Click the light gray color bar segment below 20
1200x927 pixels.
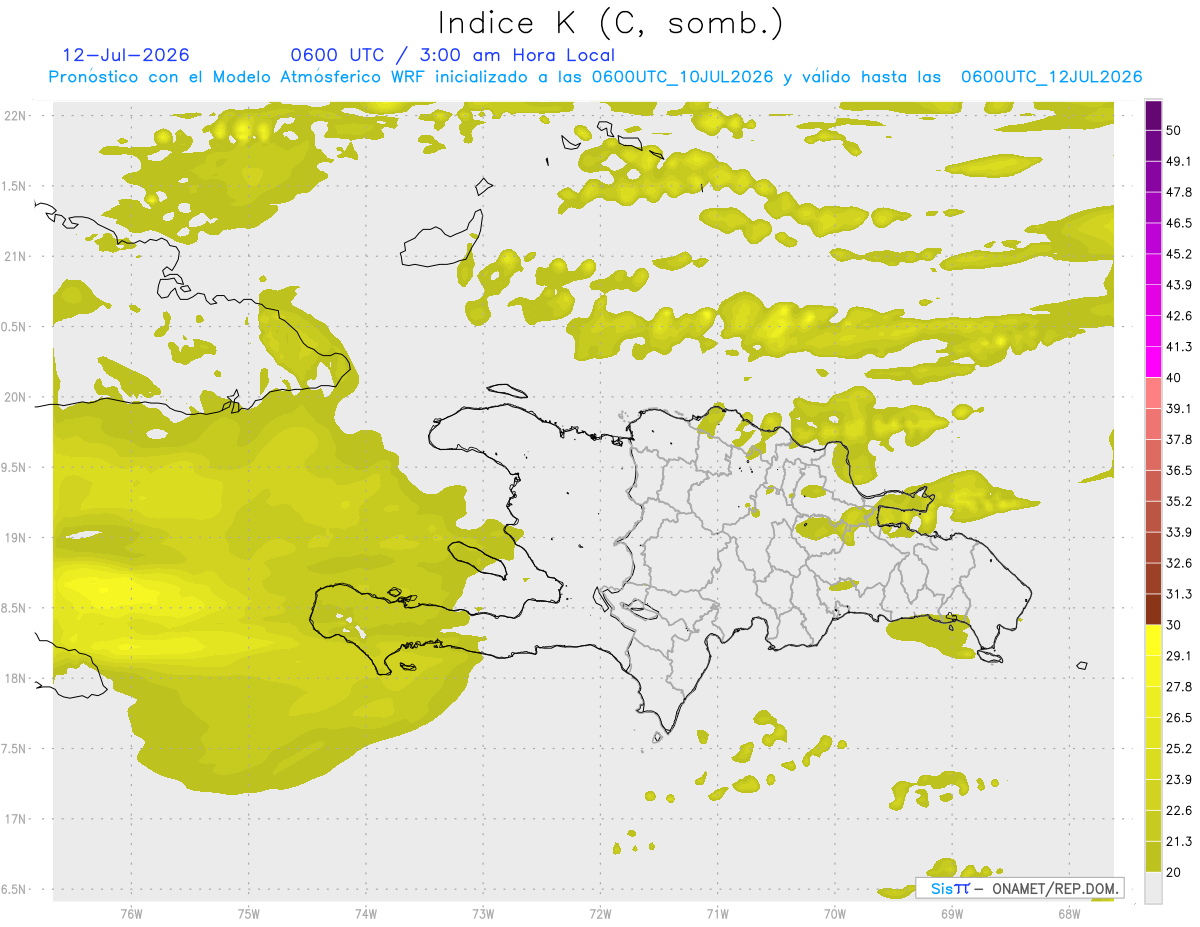[1153, 888]
